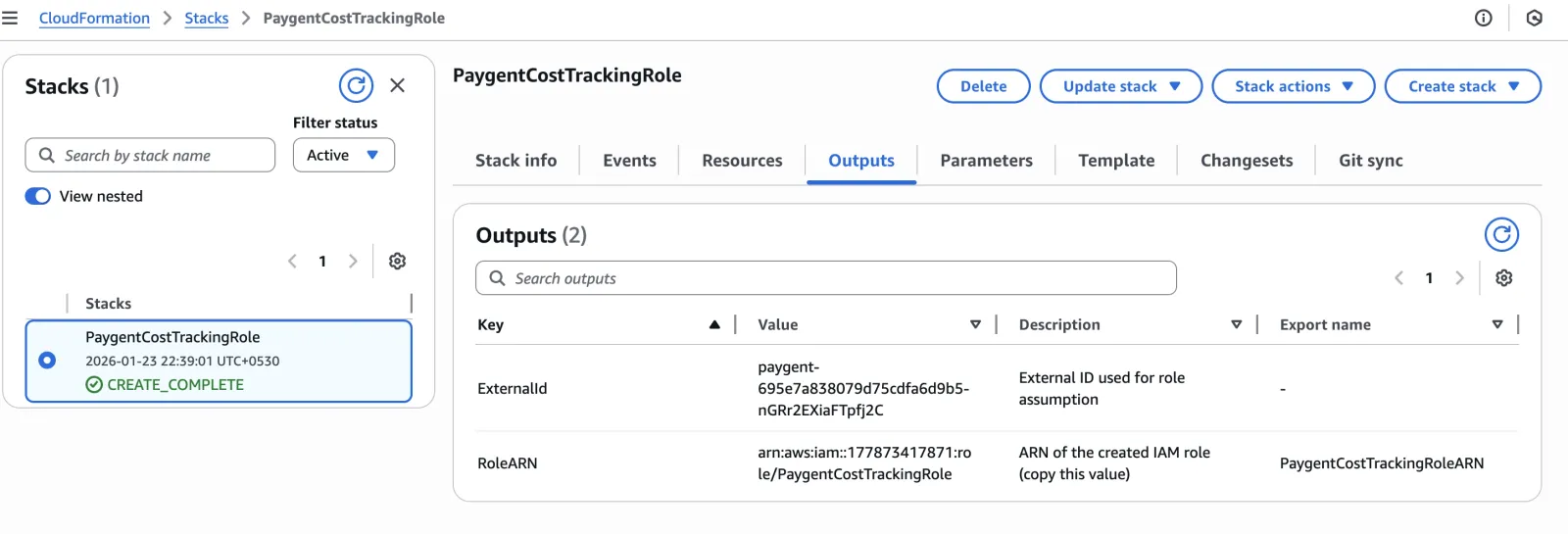The height and width of the screenshot is (534, 1568).
Task: Expand the Stack actions dropdown
Action: (1294, 86)
